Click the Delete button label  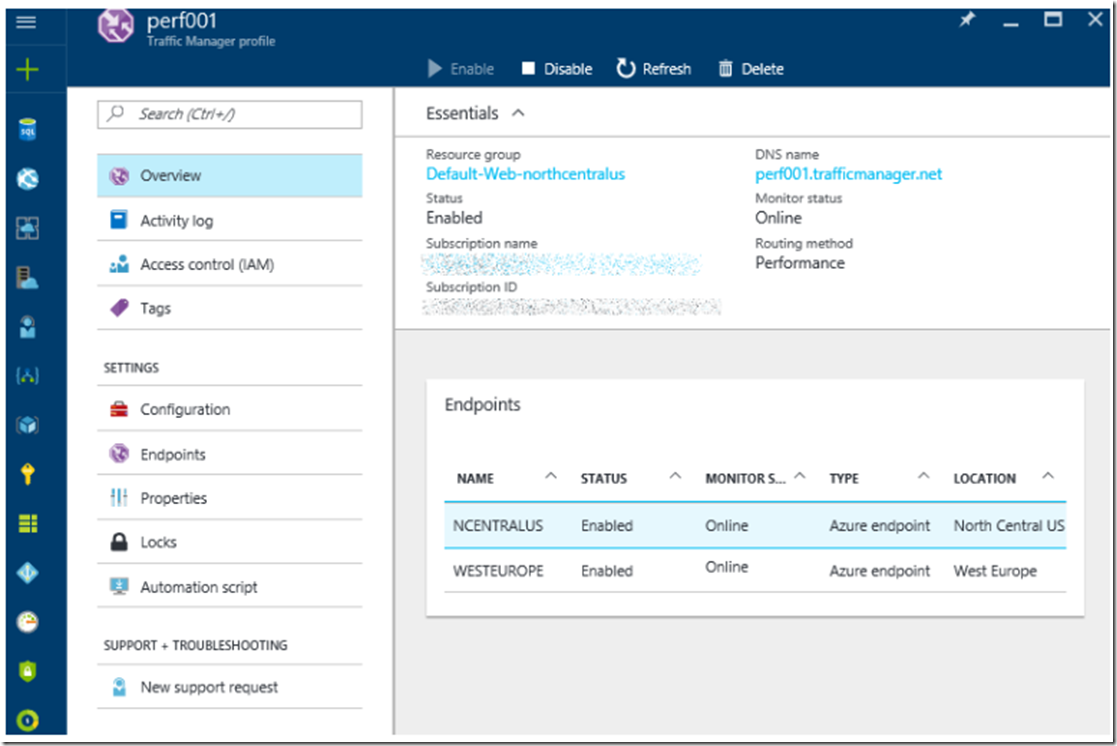coord(762,69)
